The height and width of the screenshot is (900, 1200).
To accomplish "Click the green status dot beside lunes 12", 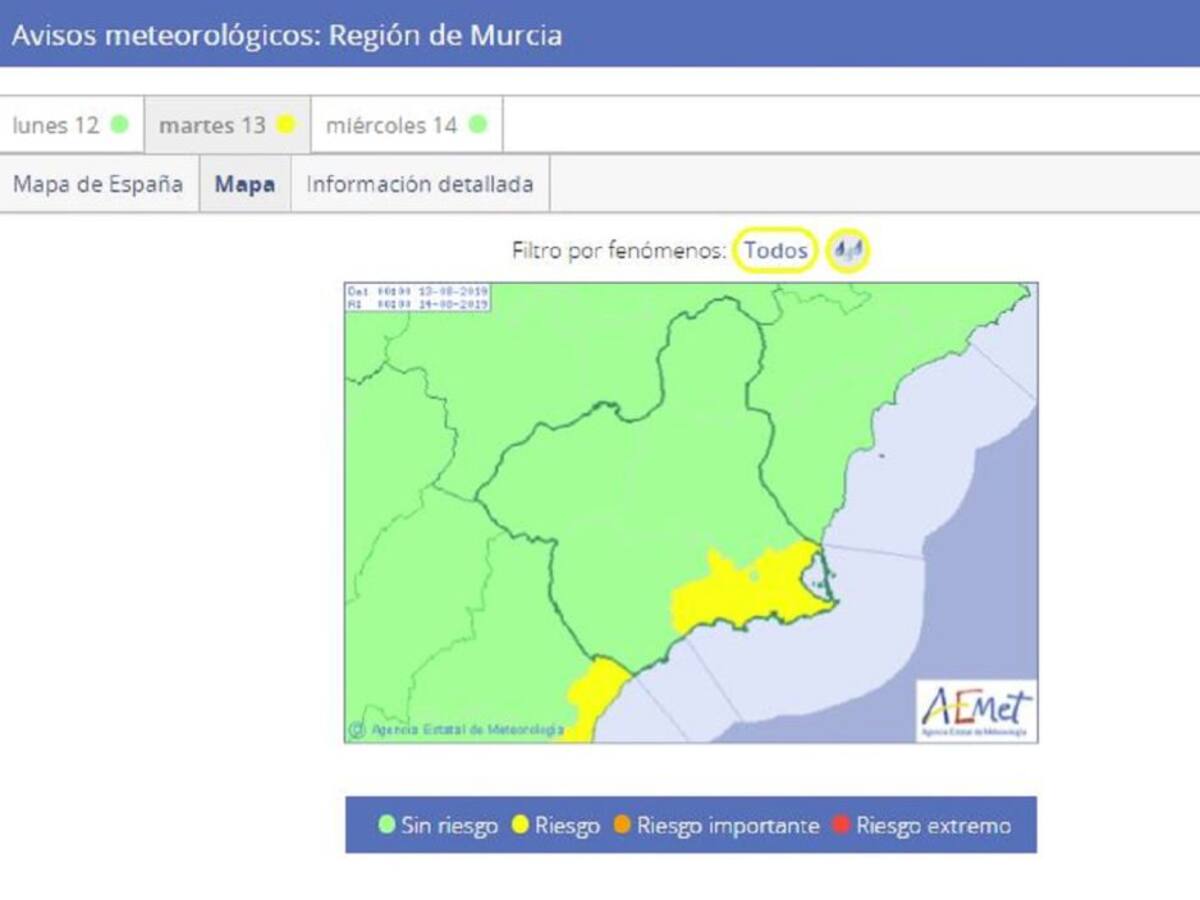I will [119, 125].
